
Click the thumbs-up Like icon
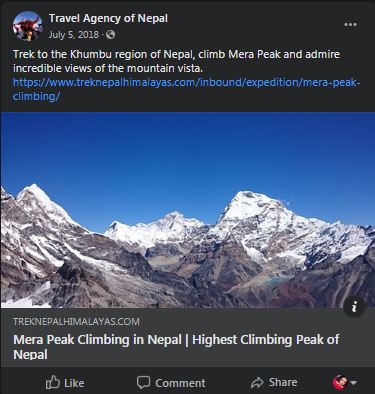pyautogui.click(x=53, y=382)
